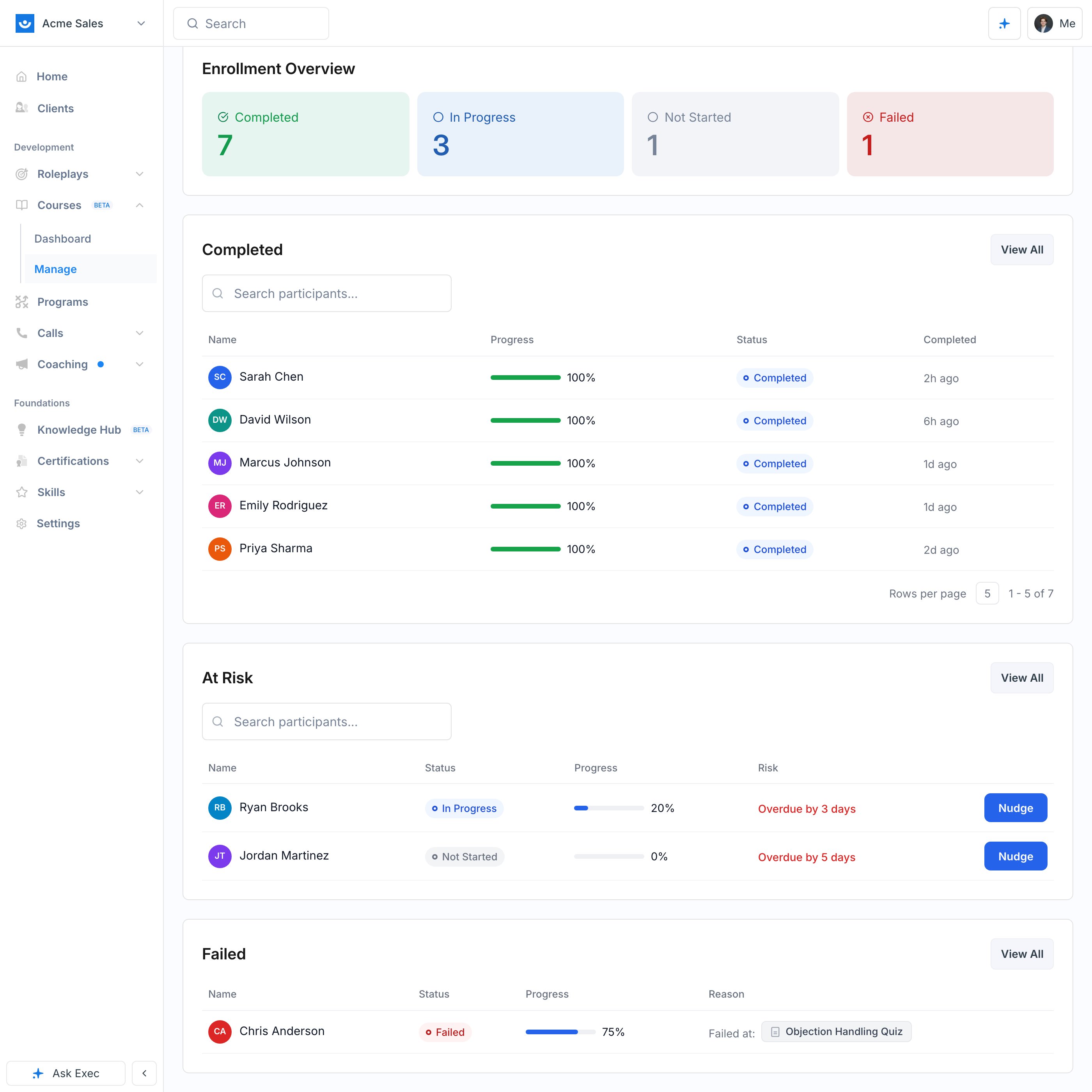This screenshot has width=1092, height=1092.
Task: Click Marcus Johnson's MJ avatar
Action: pos(220,463)
